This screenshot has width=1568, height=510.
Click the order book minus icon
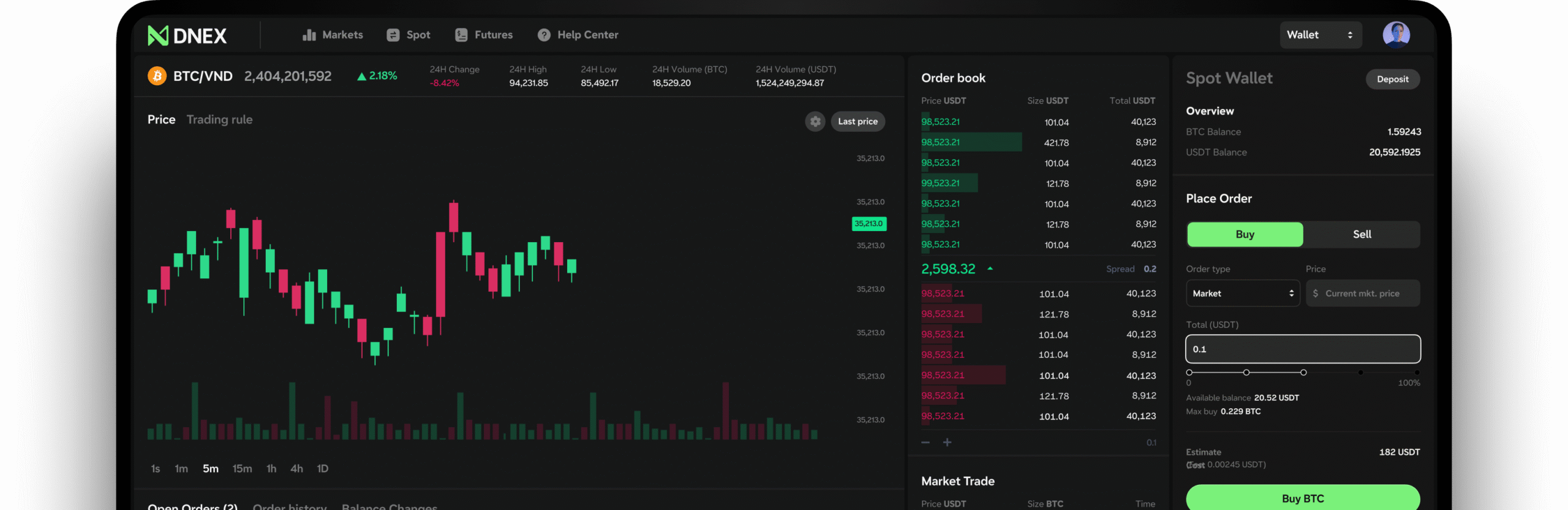tap(925, 442)
